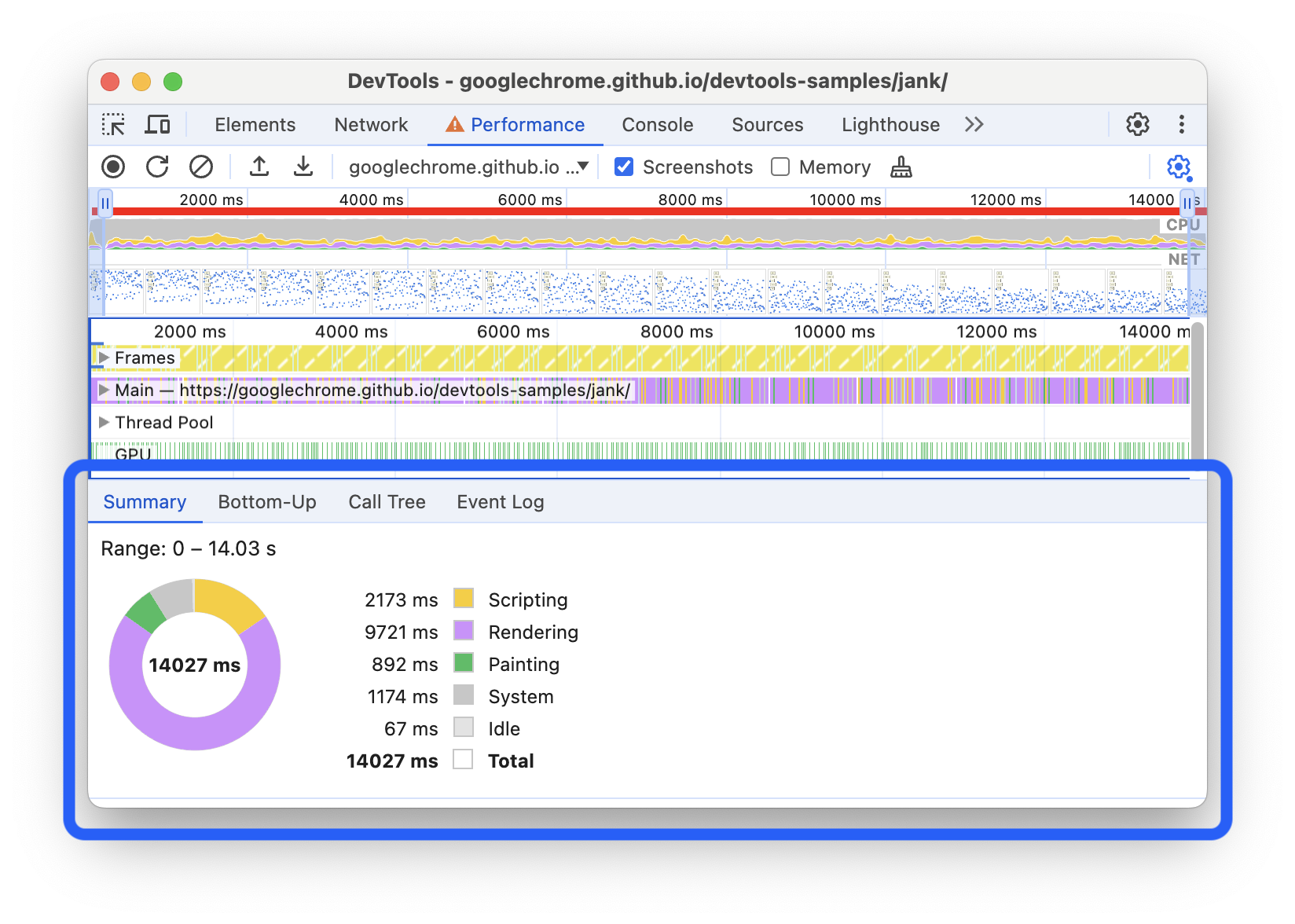
Task: Enable the Memory checkbox
Action: point(780,167)
